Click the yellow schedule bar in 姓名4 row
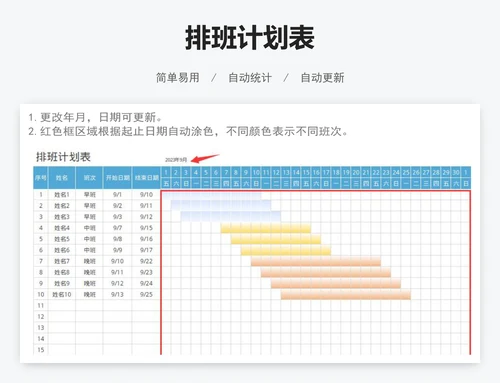This screenshot has width=500, height=383. pyautogui.click(x=266, y=228)
